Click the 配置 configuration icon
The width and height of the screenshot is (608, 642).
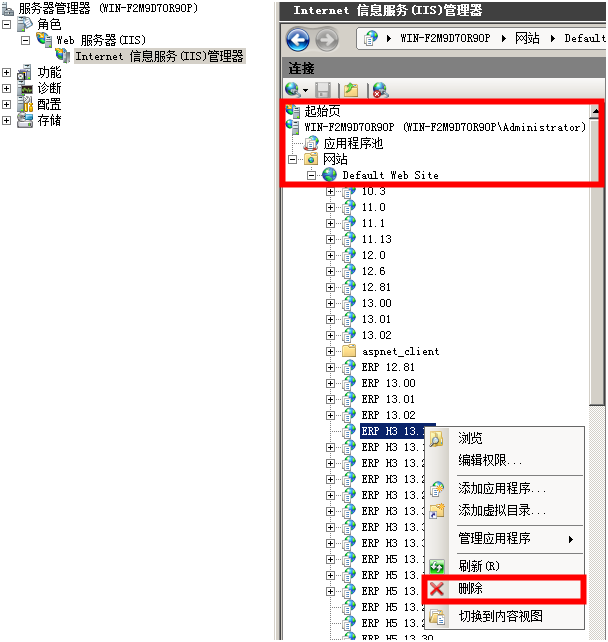(25, 104)
